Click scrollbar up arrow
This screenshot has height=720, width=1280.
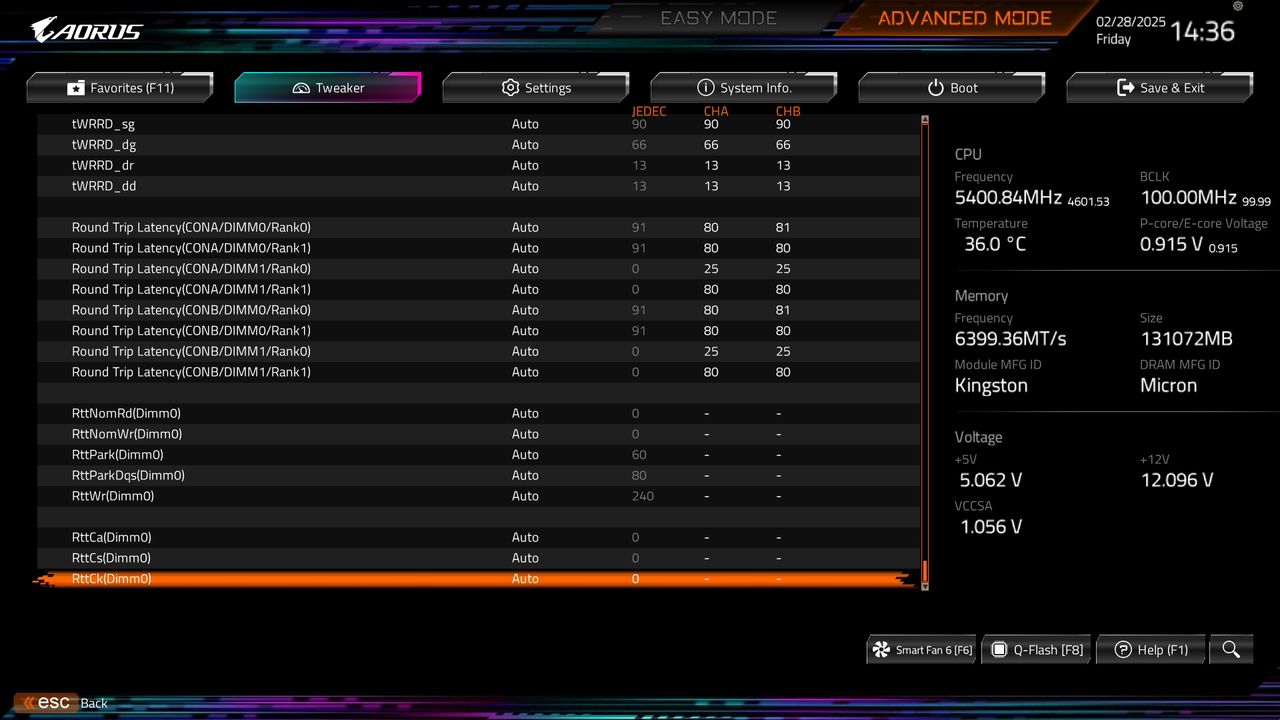[925, 118]
